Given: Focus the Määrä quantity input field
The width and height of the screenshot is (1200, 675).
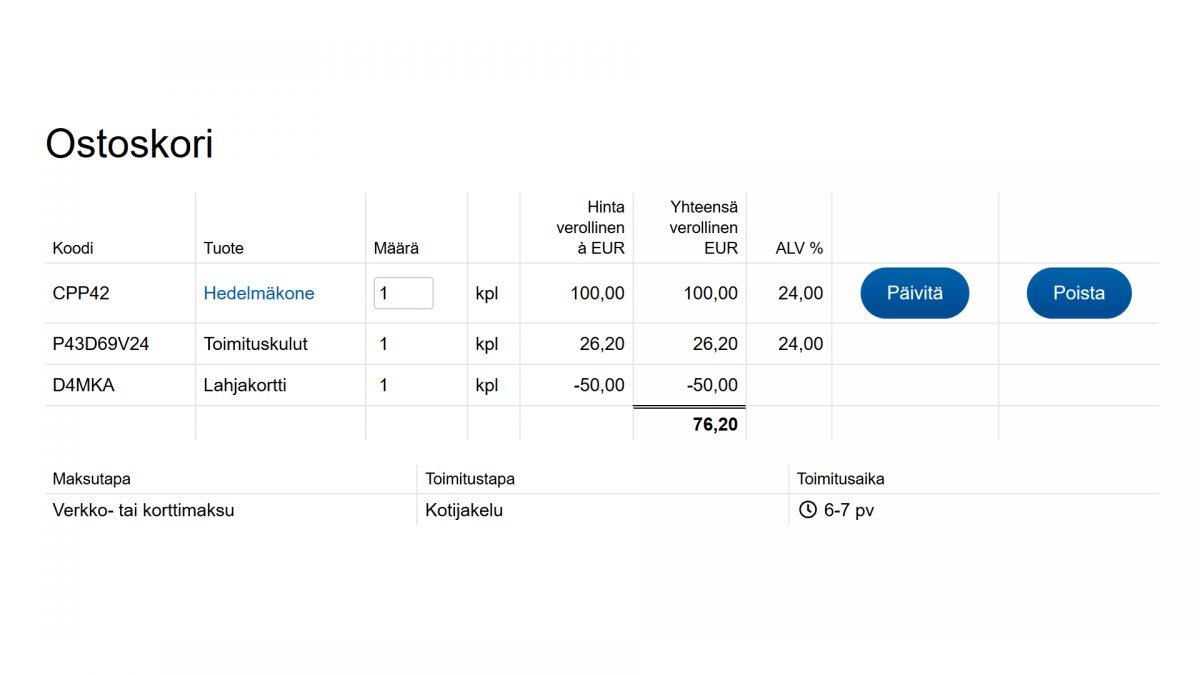Looking at the screenshot, I should [403, 293].
